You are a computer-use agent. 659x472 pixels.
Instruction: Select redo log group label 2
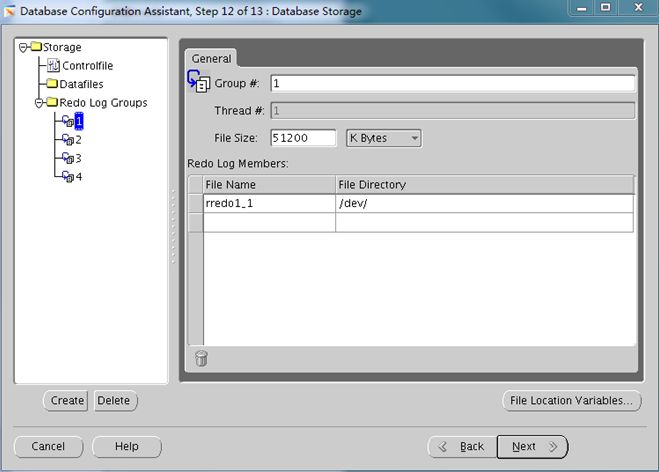(78, 140)
